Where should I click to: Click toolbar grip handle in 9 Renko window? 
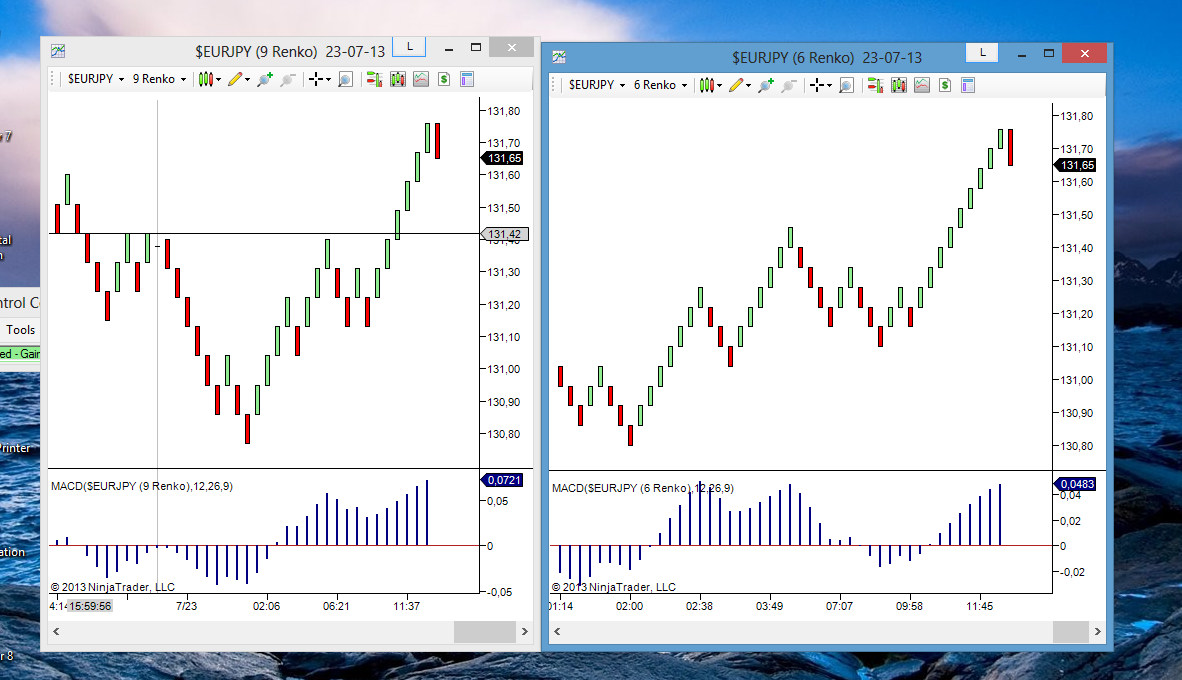point(53,79)
